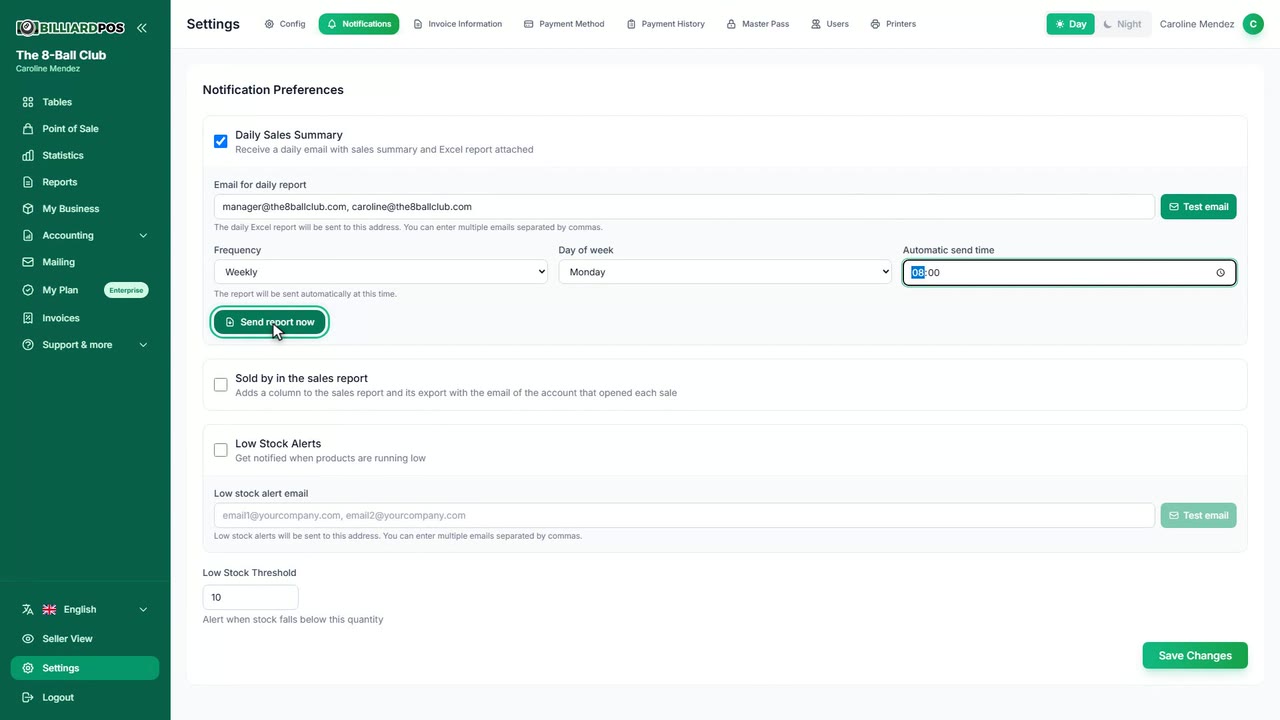Enable Sold by in the sales report

[x=221, y=385]
